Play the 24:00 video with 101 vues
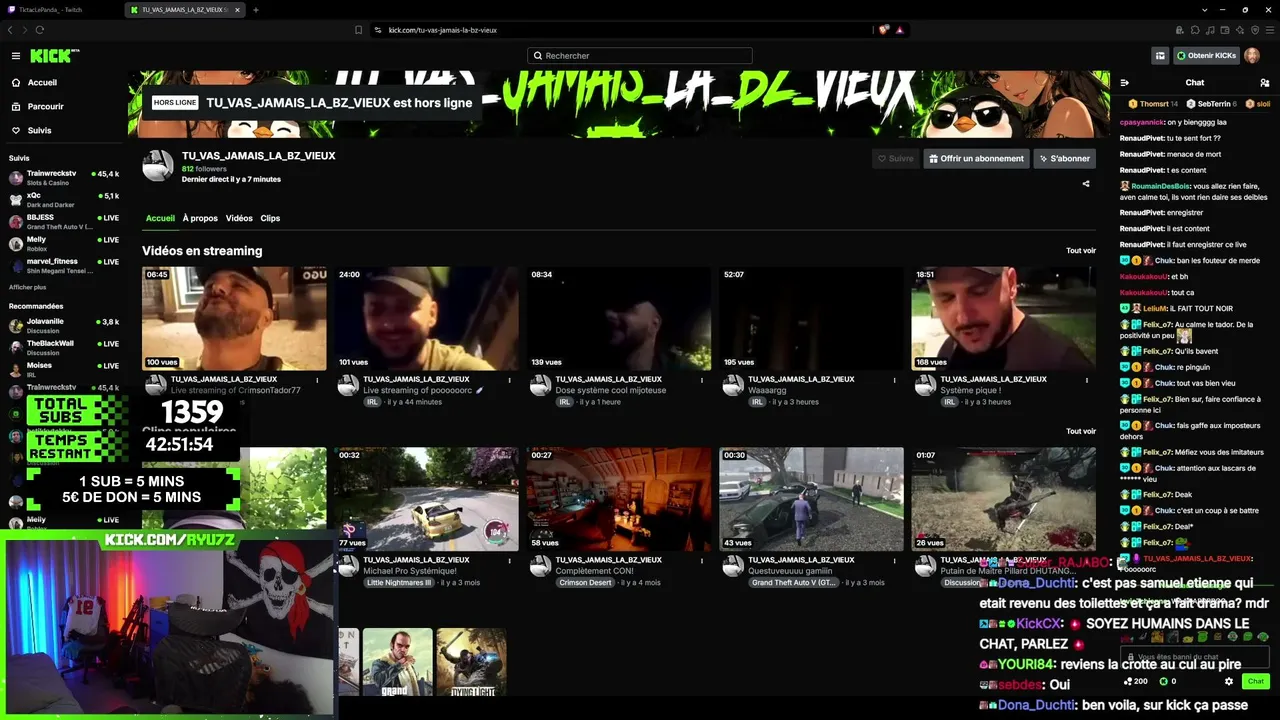Screen dimensions: 1280x720 427,318
